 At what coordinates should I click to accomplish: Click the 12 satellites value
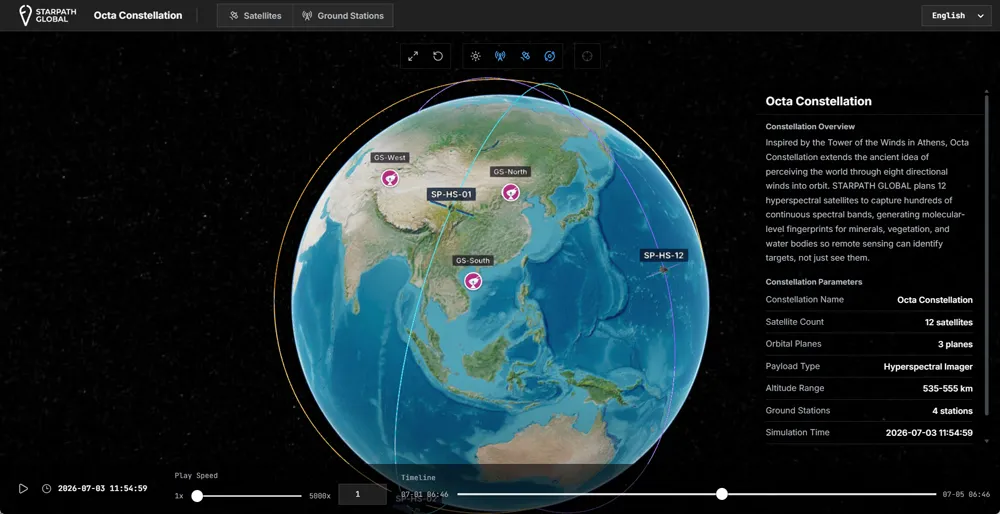click(x=949, y=322)
